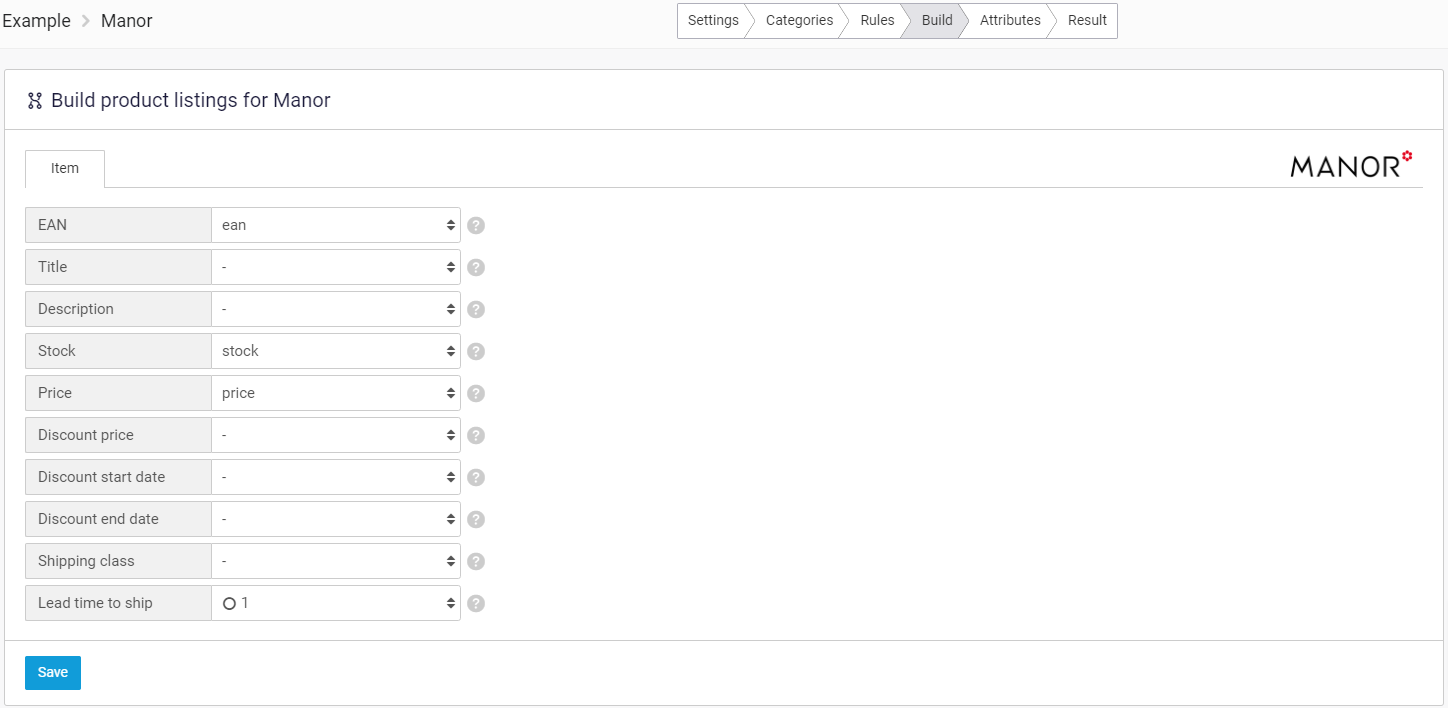This screenshot has width=1448, height=708.
Task: Save the Manor product listing mapping
Action: click(52, 672)
